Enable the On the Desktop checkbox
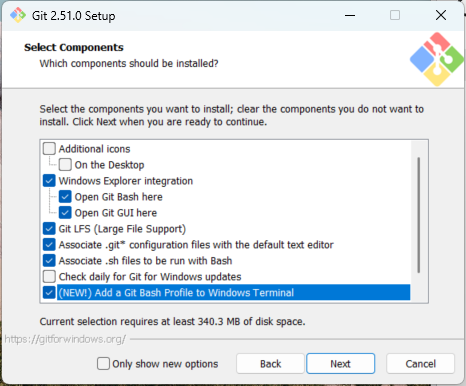 tap(65, 165)
